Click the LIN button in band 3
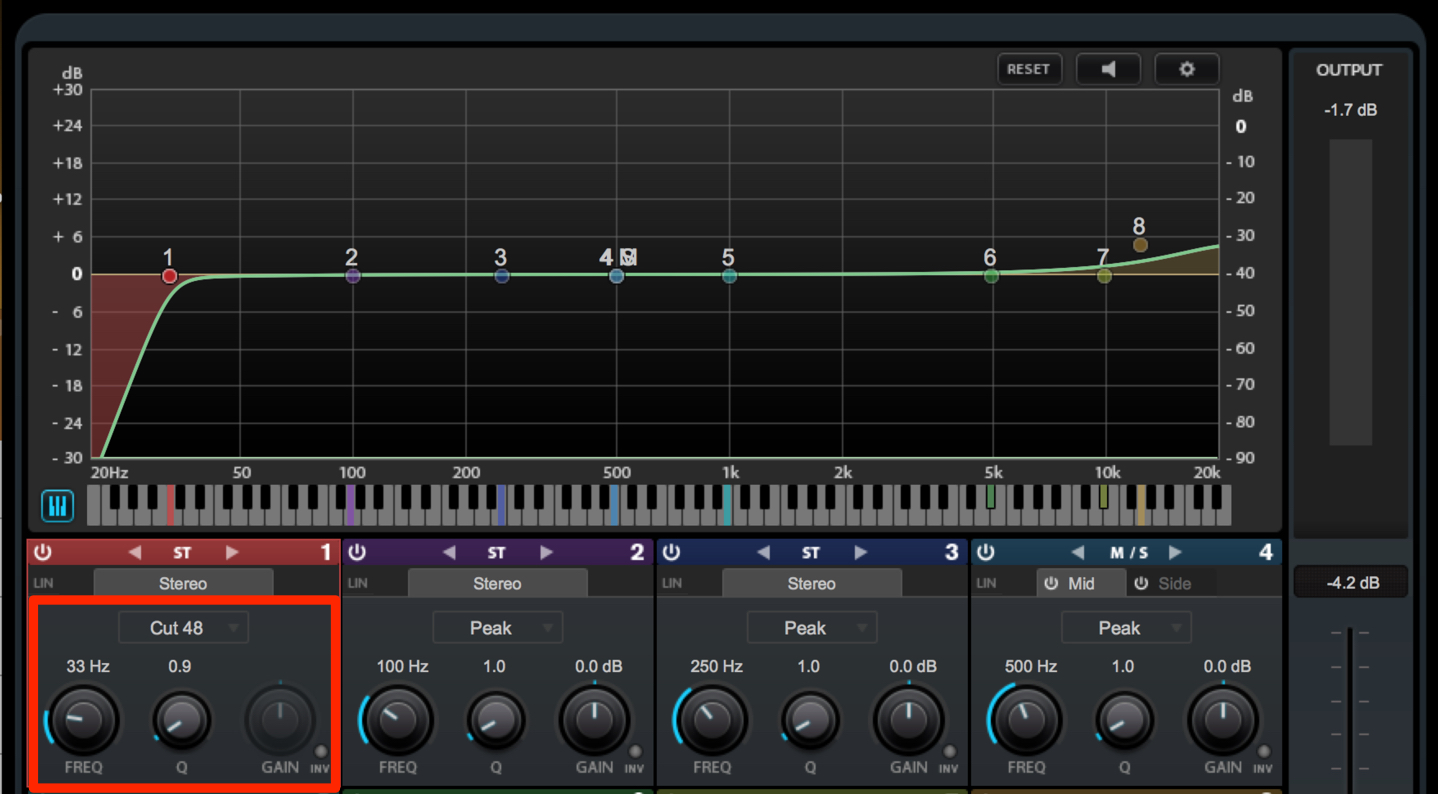Viewport: 1438px width, 794px height. 672,583
